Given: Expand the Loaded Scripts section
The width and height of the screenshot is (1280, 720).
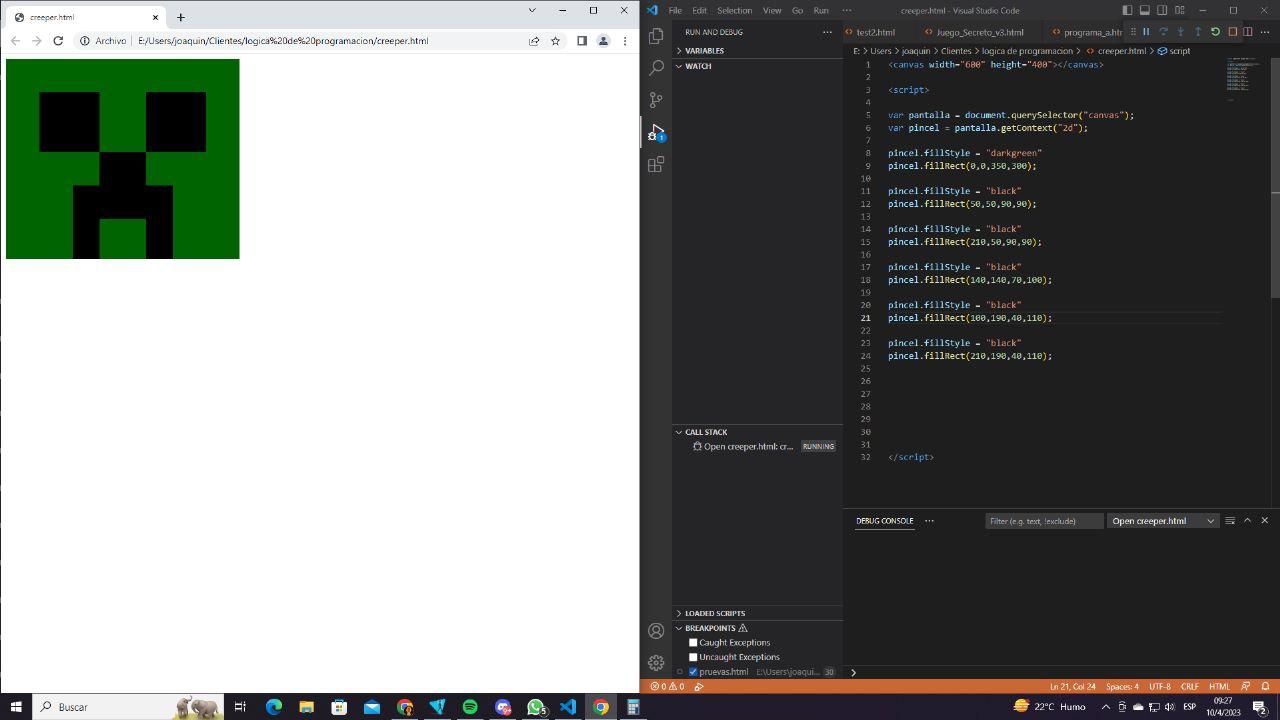Looking at the screenshot, I should coord(758,613).
